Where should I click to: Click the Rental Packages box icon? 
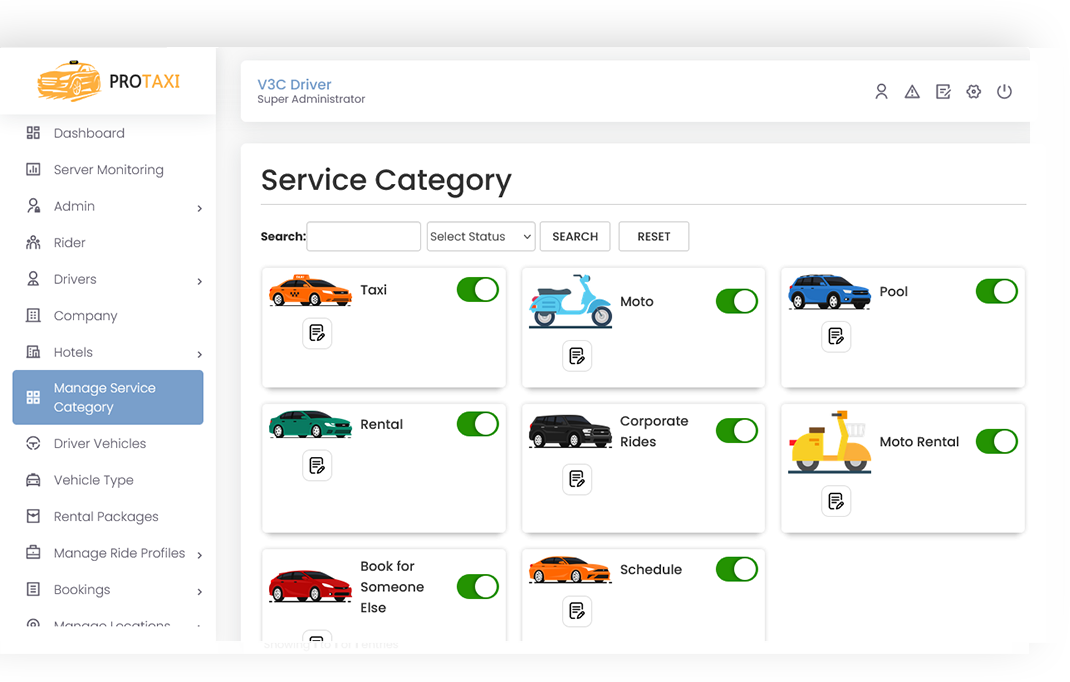(33, 516)
